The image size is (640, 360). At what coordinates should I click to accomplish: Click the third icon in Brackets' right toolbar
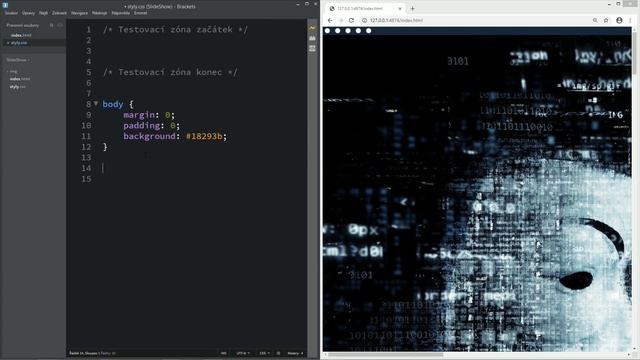point(312,49)
